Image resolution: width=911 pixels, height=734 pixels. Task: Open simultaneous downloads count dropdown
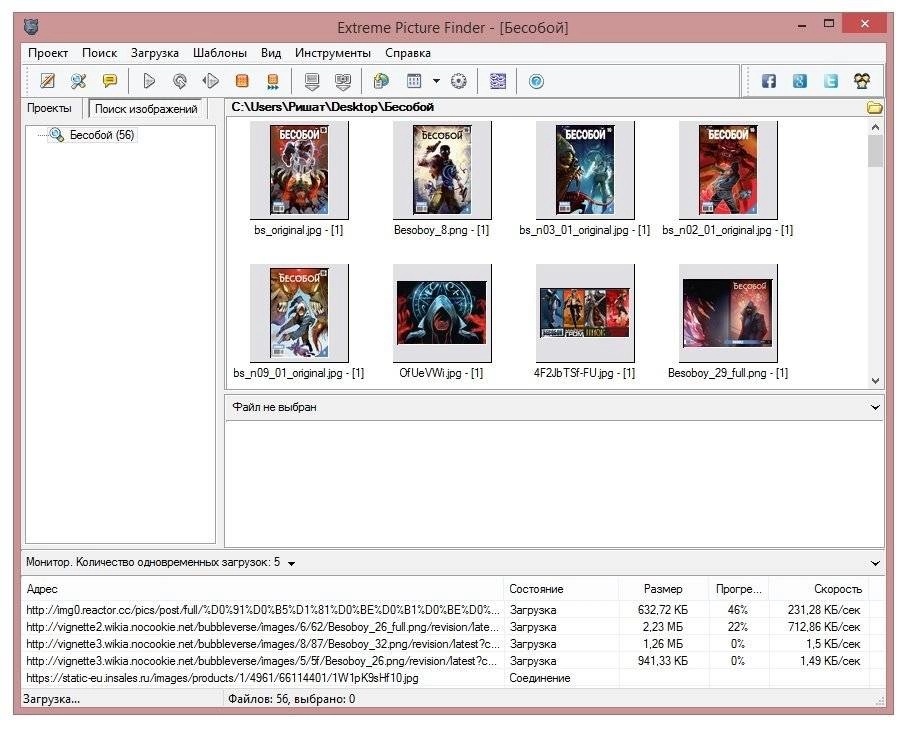[292, 563]
